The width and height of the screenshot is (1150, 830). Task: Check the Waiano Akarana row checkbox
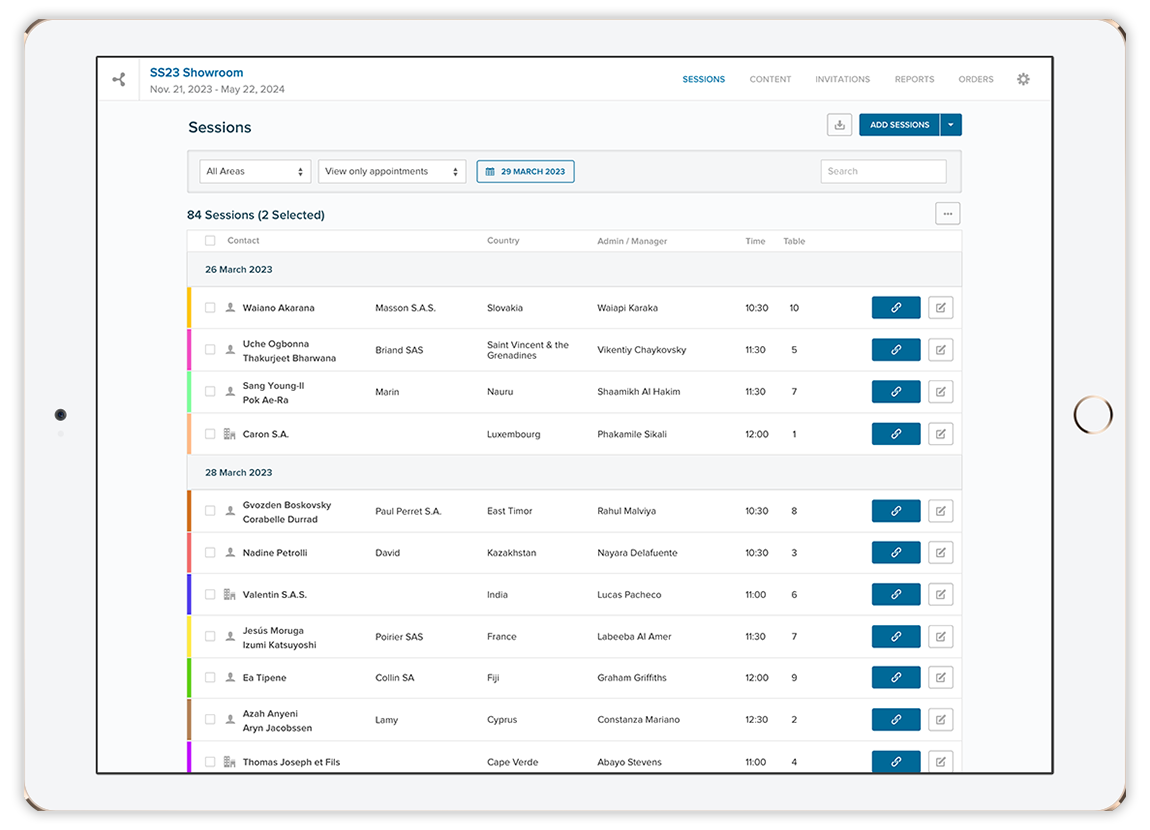pyautogui.click(x=210, y=308)
